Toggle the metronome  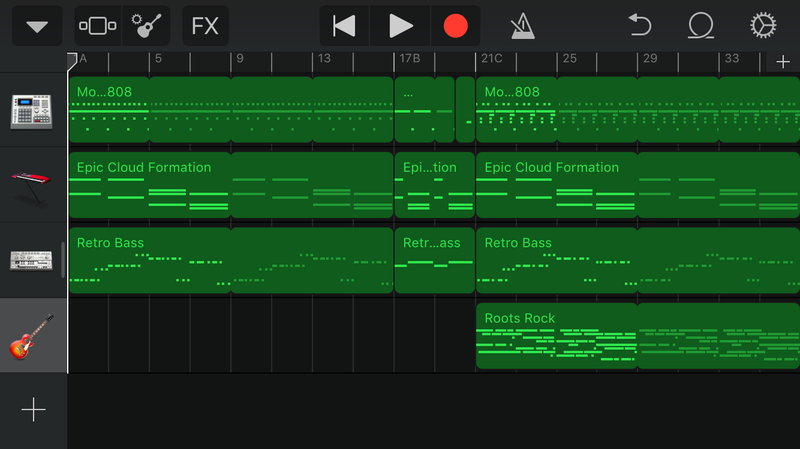click(522, 26)
